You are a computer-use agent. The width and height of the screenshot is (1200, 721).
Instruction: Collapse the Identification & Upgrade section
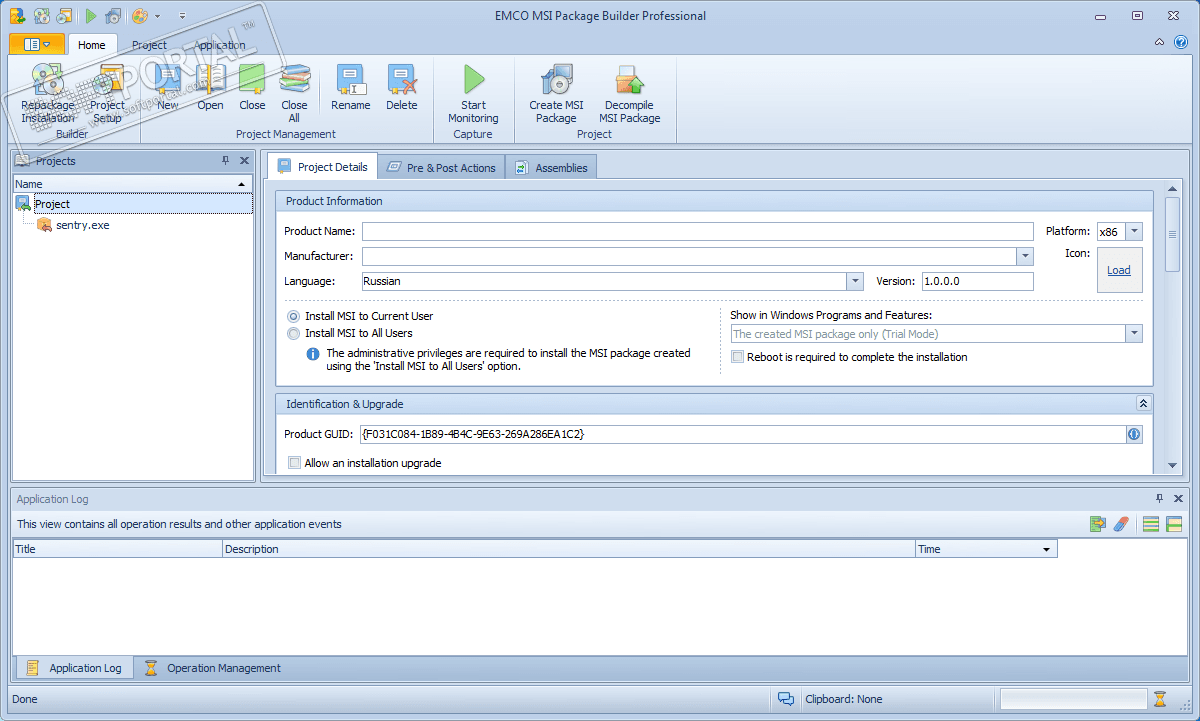1143,403
